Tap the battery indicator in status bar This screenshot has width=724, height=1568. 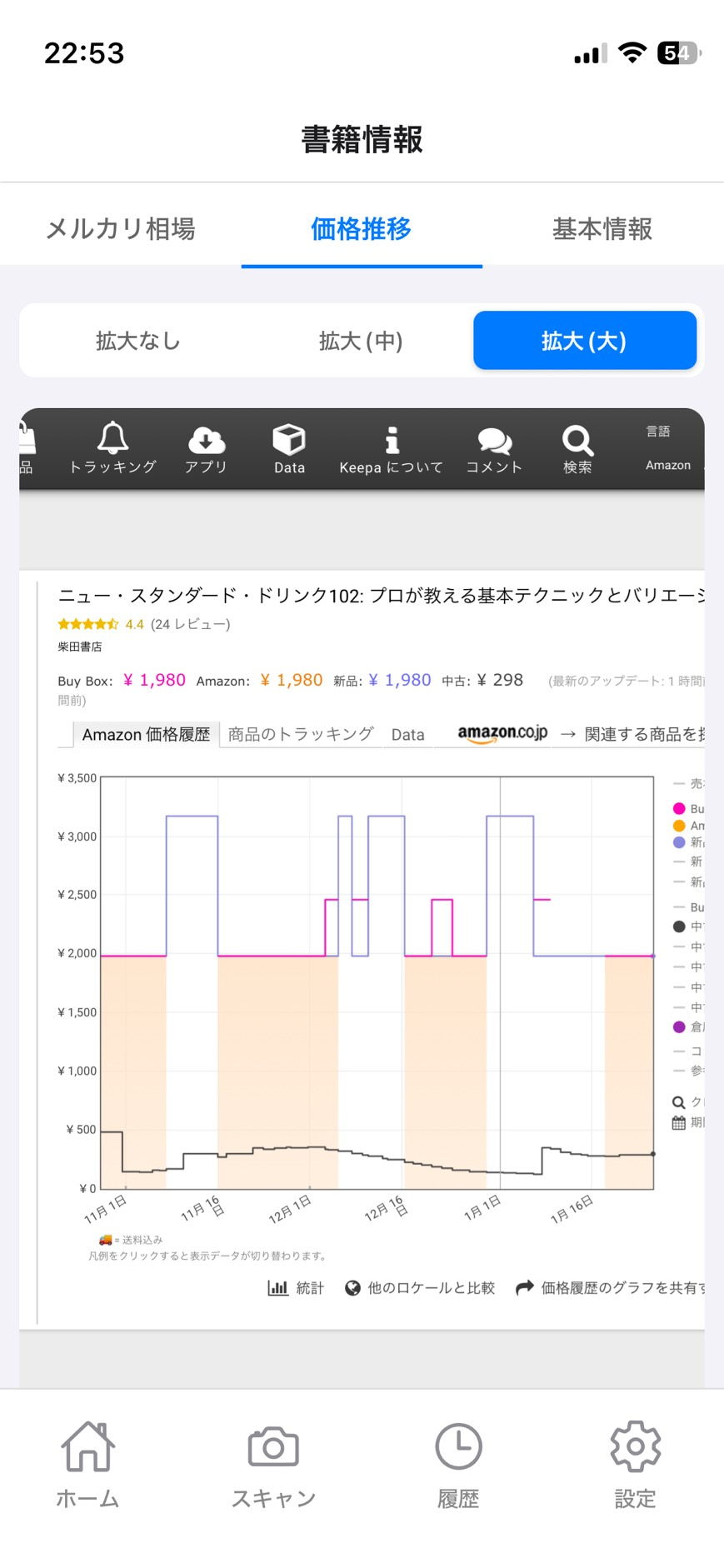[x=679, y=53]
